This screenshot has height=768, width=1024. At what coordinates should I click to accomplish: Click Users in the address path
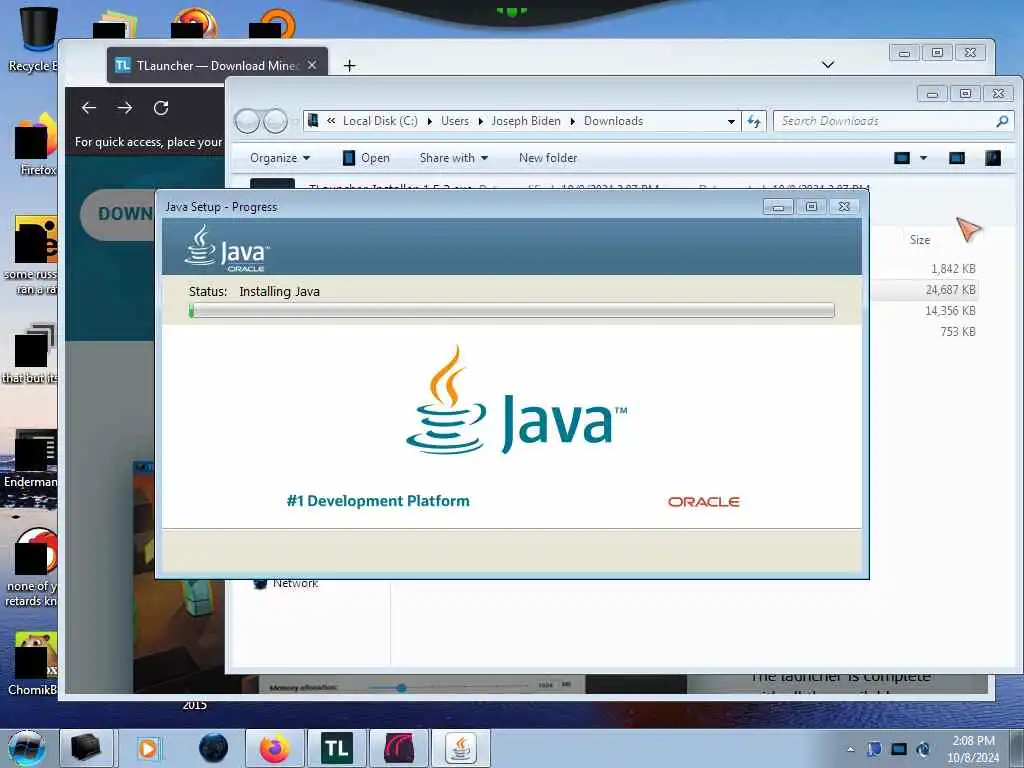[455, 121]
